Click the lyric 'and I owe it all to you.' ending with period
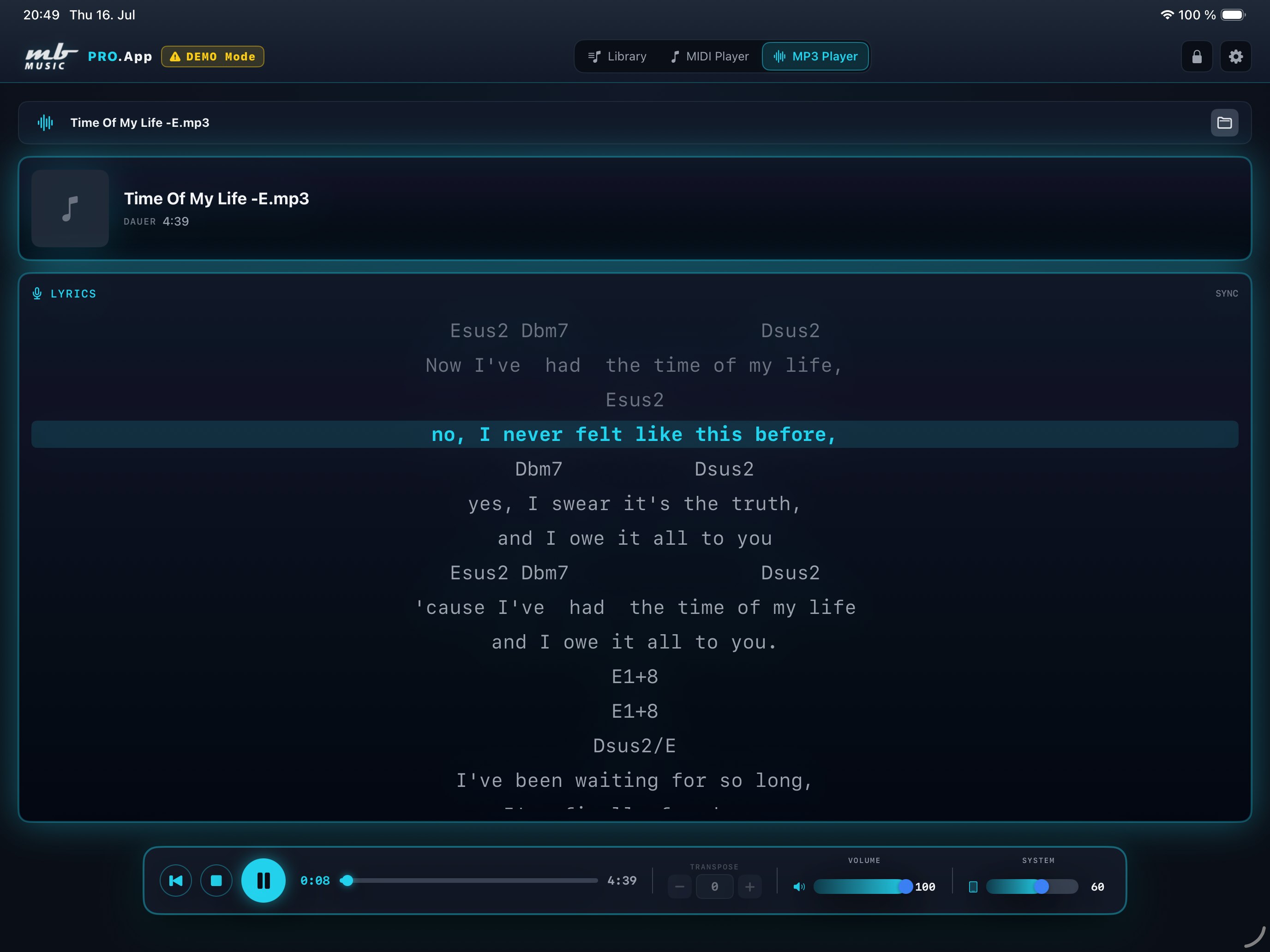 tap(635, 642)
